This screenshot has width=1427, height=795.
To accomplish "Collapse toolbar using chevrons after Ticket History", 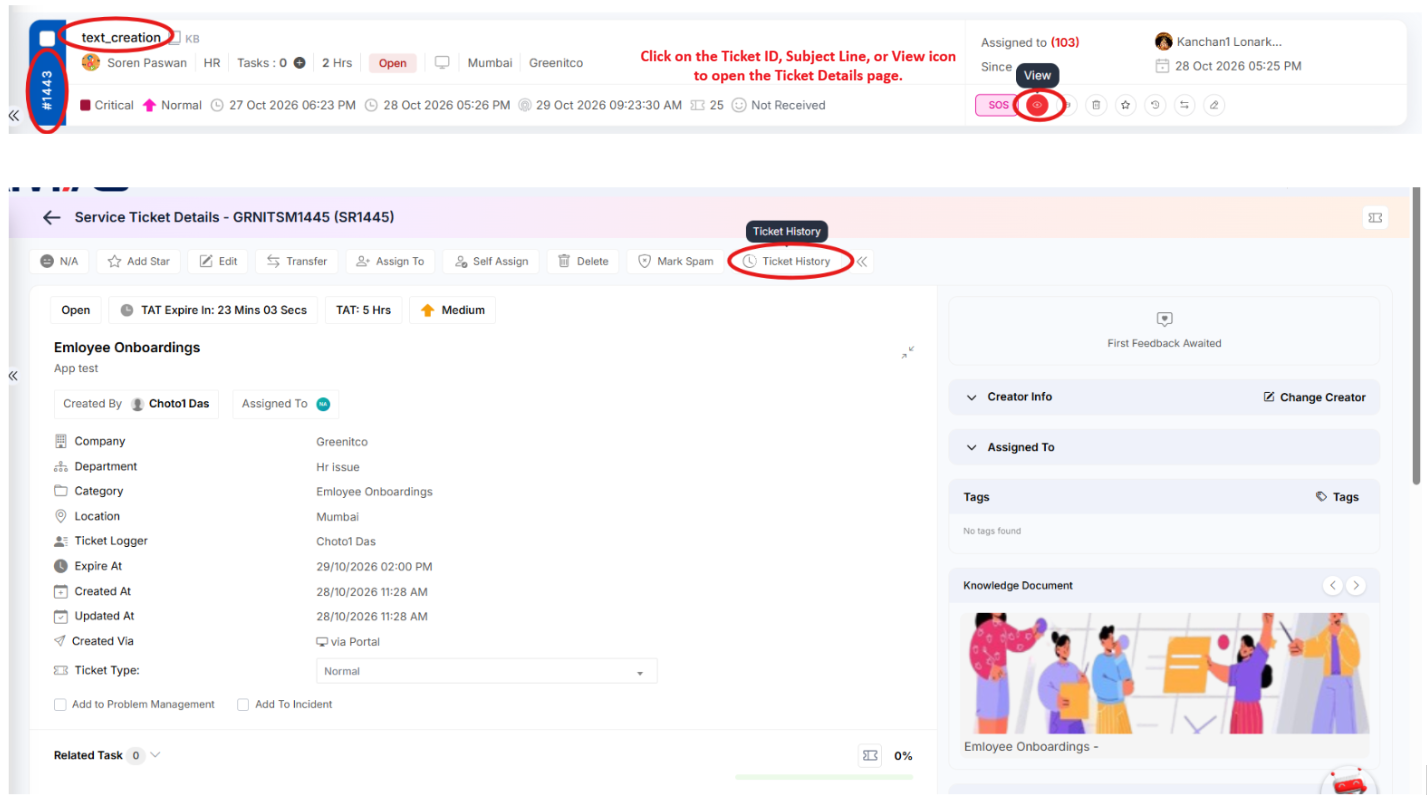I will pyautogui.click(x=862, y=262).
